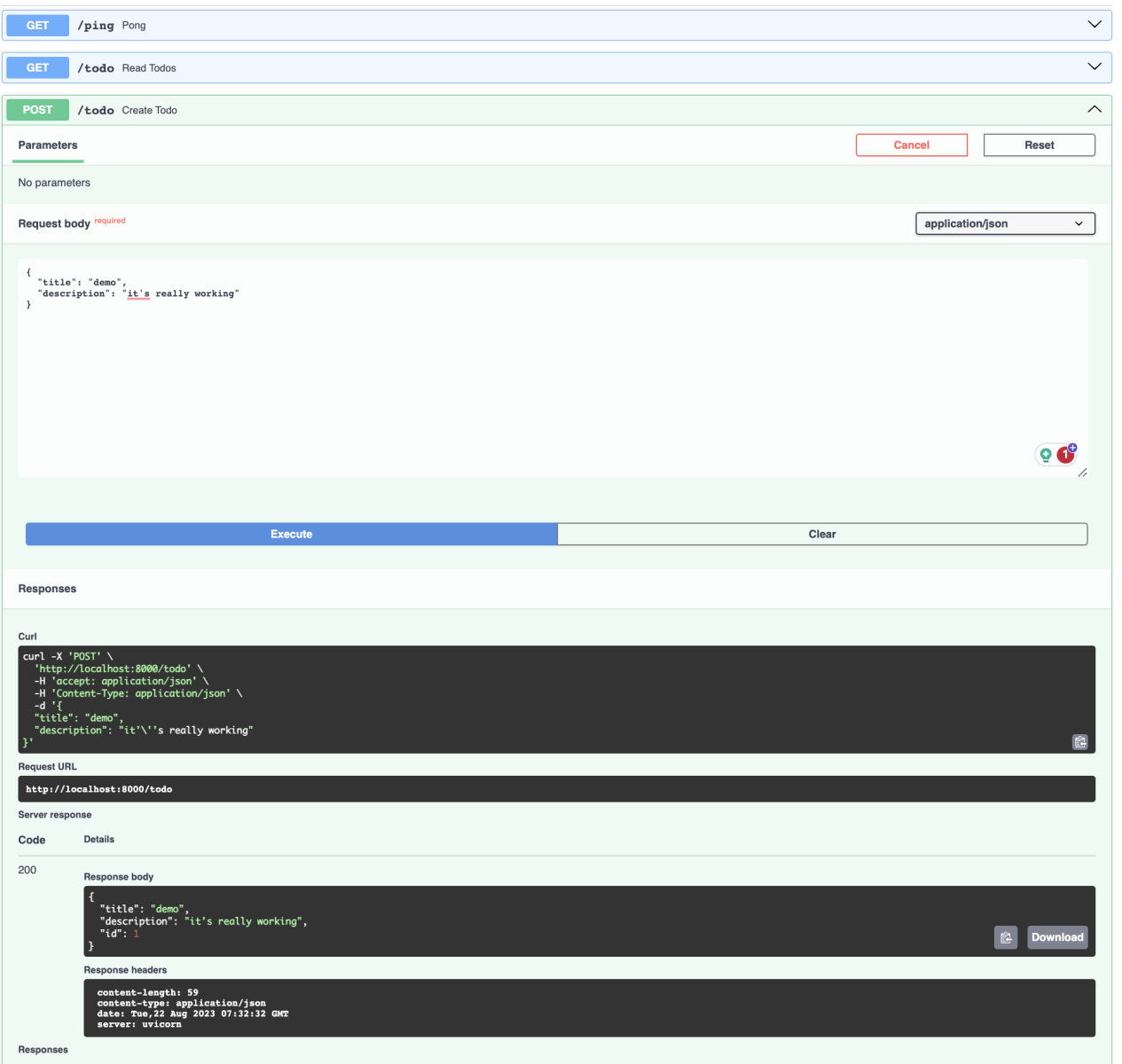Run the request with Execute
This screenshot has width=1122, height=1064.
[x=291, y=534]
